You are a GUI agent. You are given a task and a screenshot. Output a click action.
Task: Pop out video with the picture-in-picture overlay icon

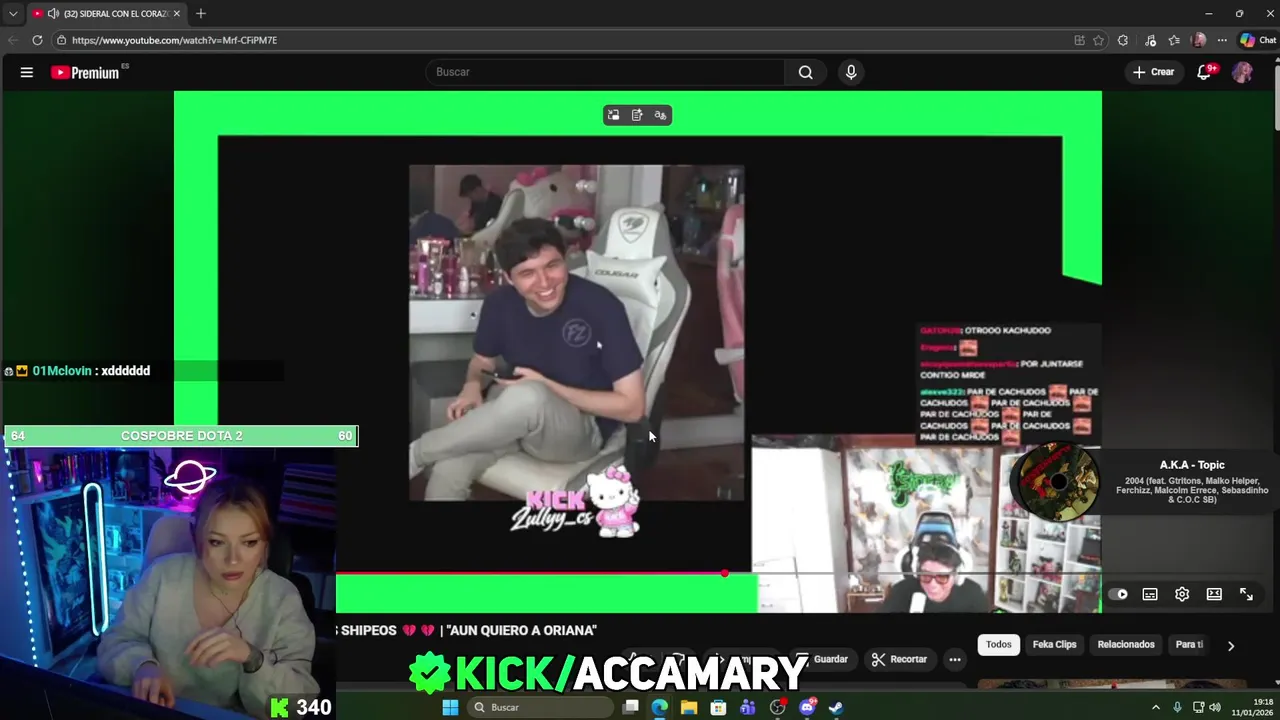(613, 115)
